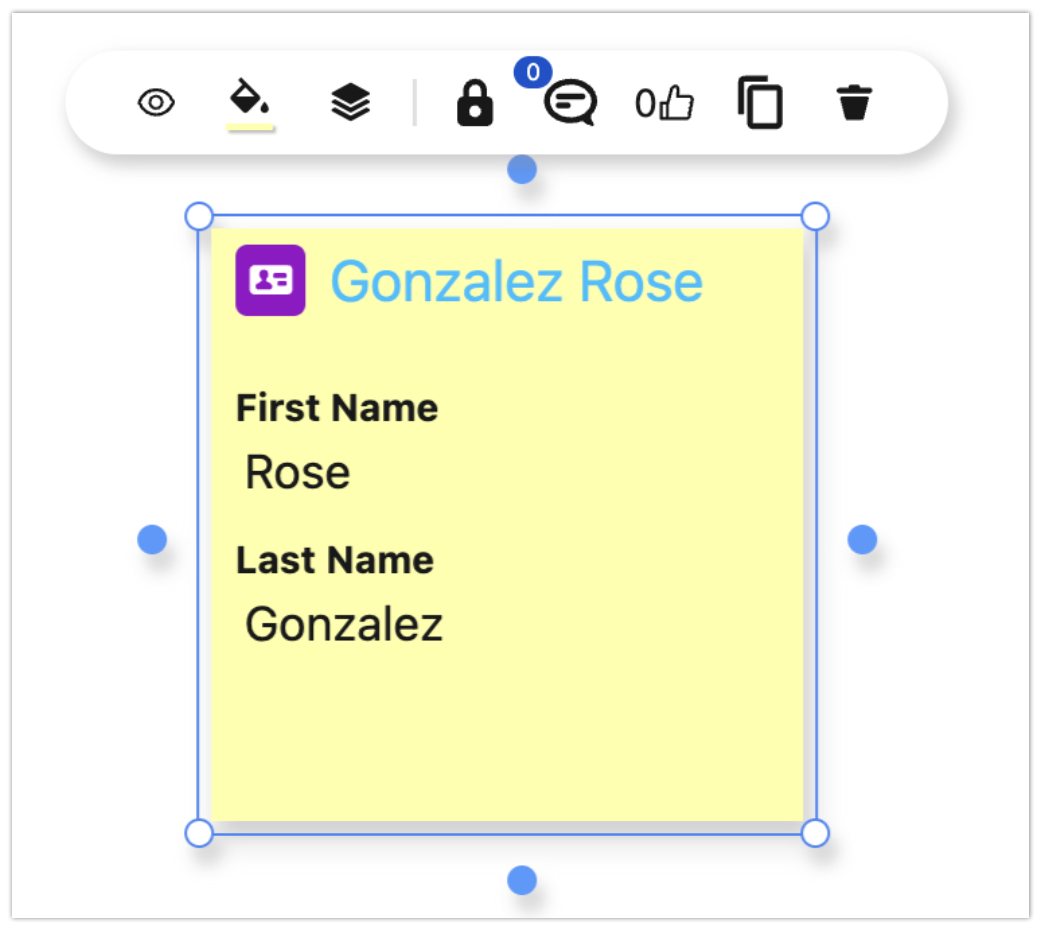Click the blue connector dot right of card
Viewport: 1046px width, 934px height.
pyautogui.click(x=862, y=540)
